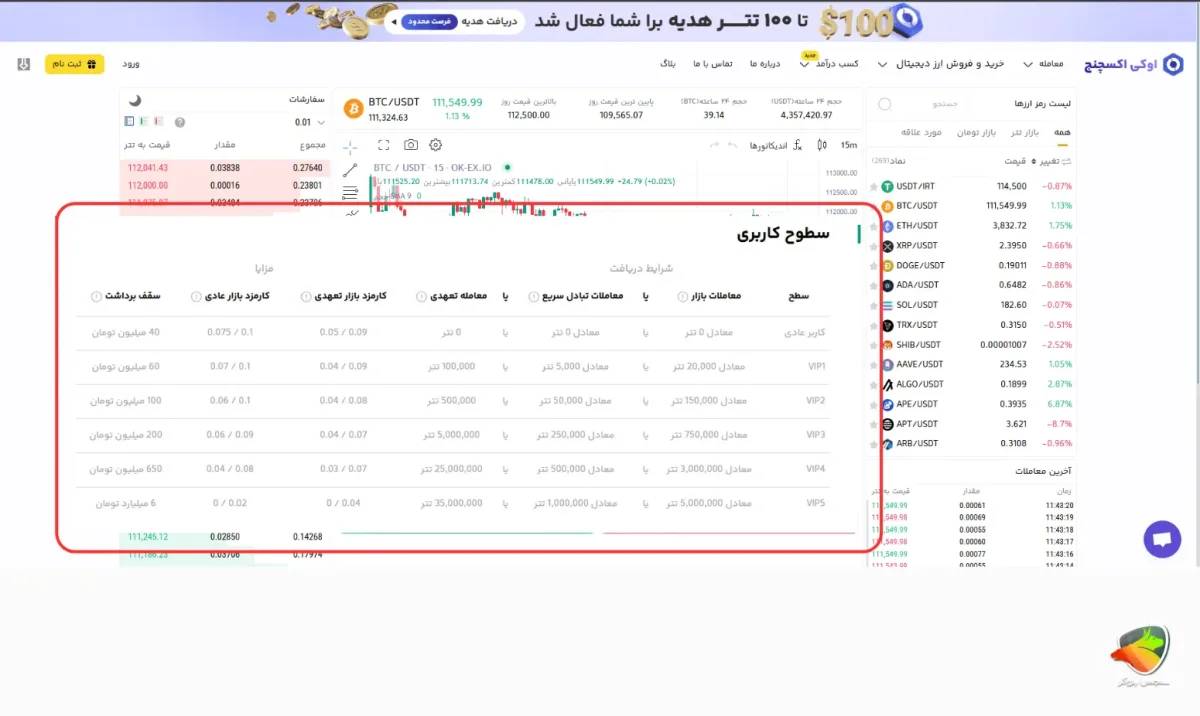Click info icon beside معامله تعهدی
Viewport: 1200px width, 716px height.
click(422, 296)
